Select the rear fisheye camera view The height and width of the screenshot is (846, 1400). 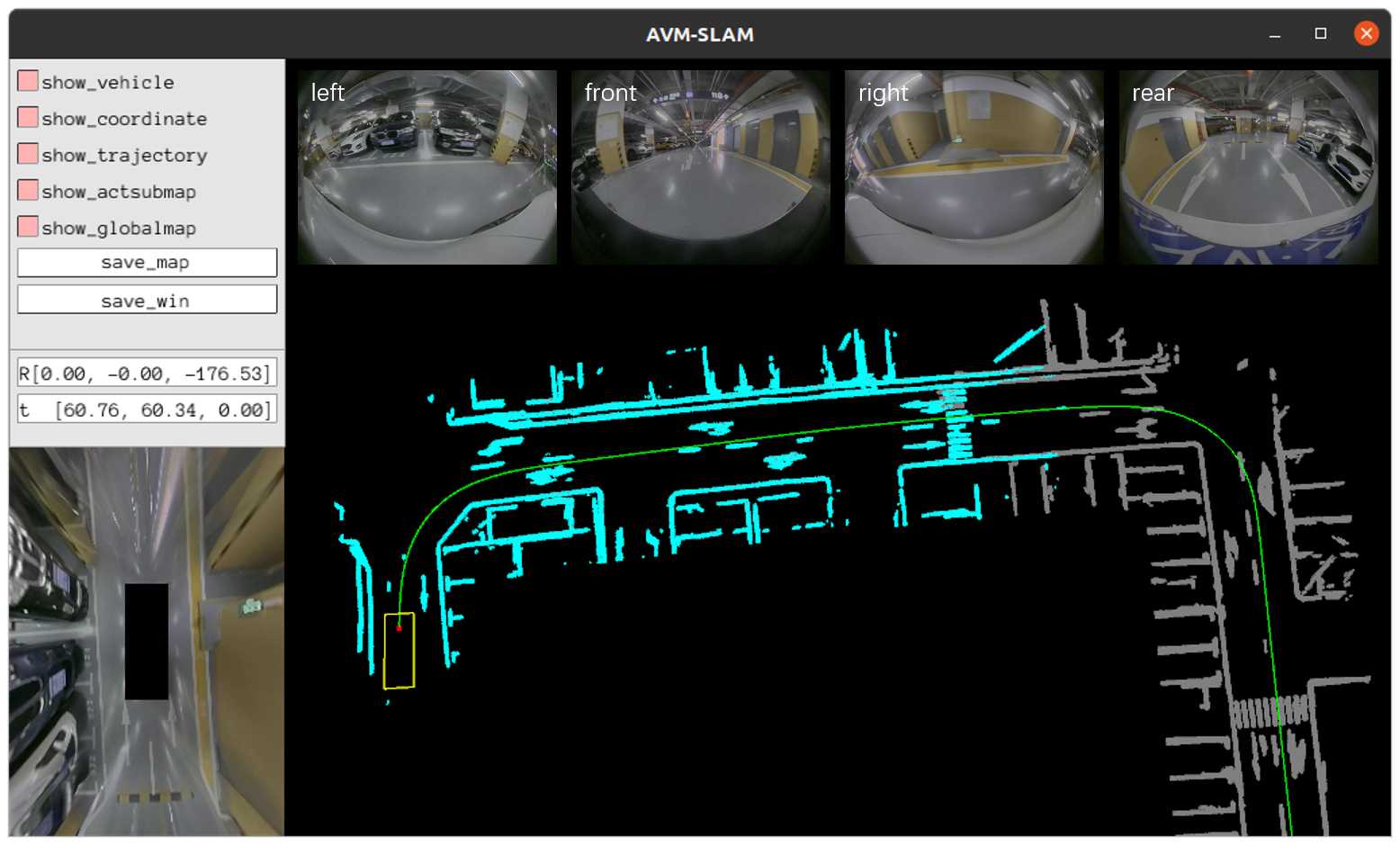coord(1248,167)
